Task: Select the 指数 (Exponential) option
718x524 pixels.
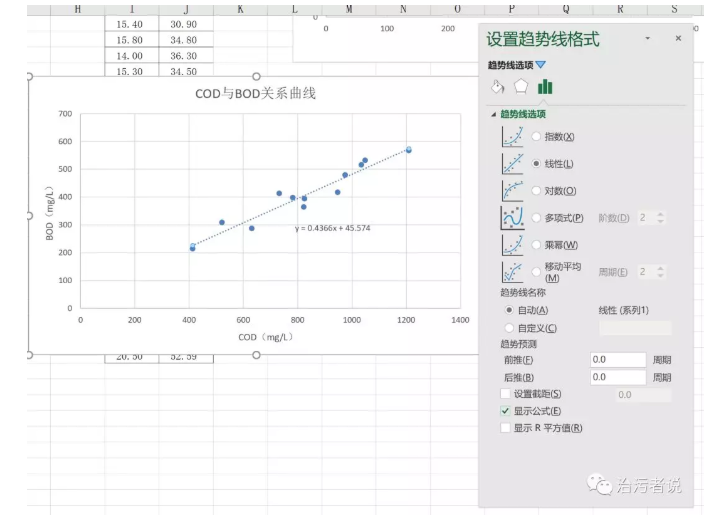Action: [x=537, y=136]
